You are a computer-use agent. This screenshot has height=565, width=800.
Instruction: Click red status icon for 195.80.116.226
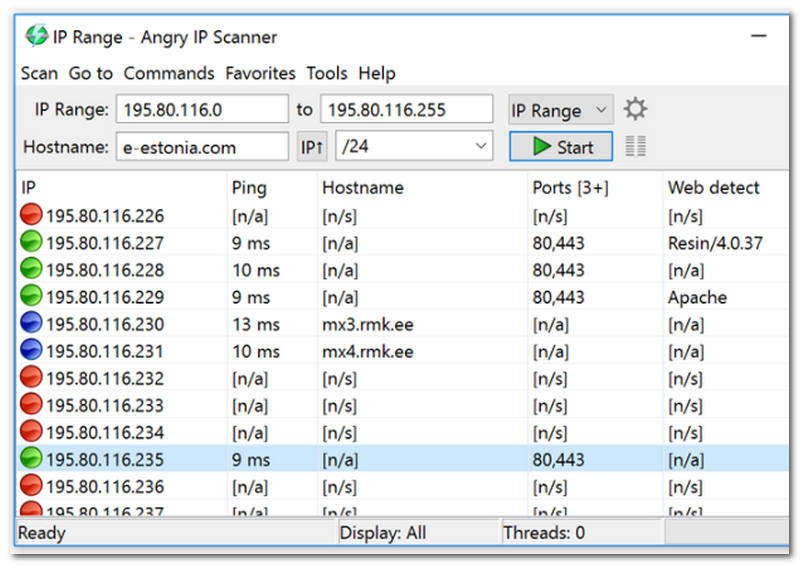(x=31, y=215)
